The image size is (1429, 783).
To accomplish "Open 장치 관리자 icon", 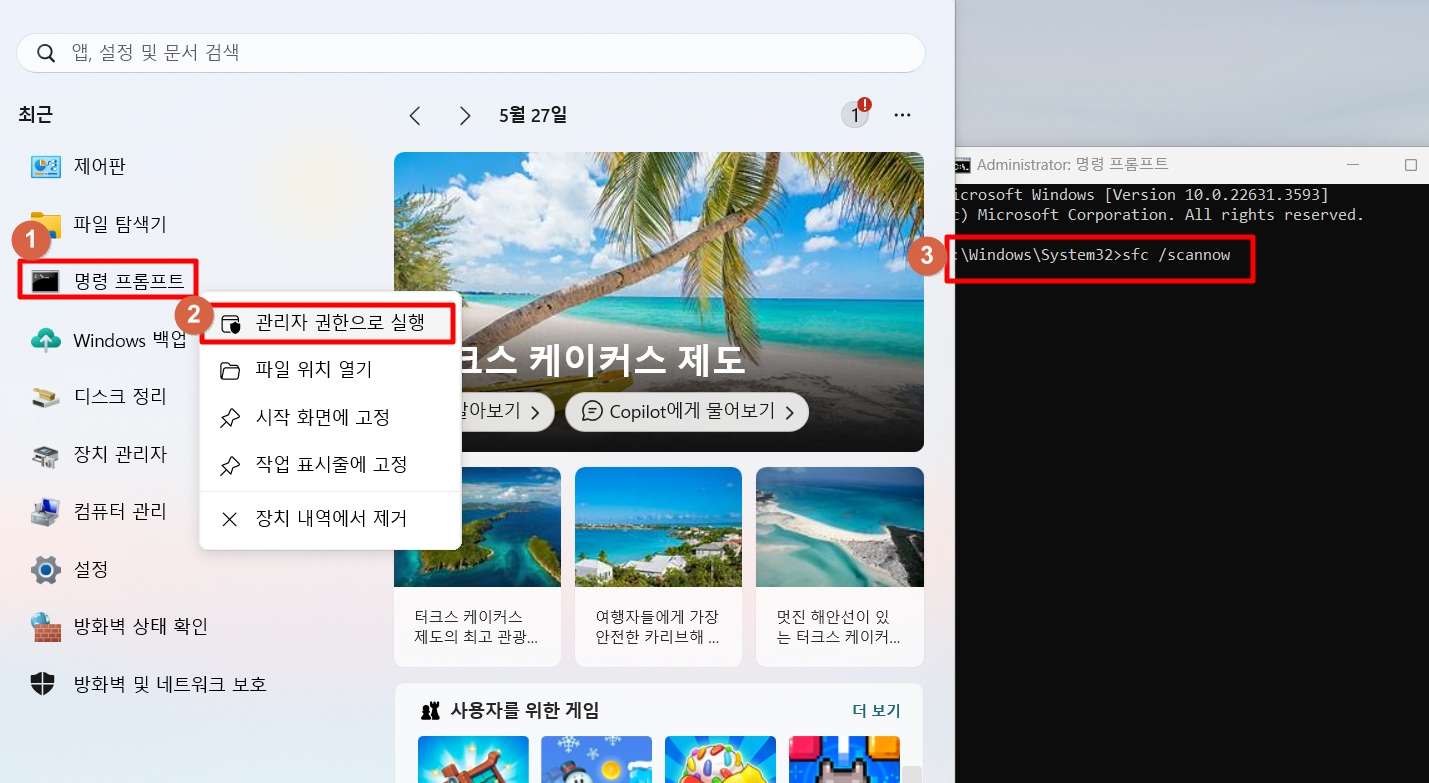I will coord(46,455).
